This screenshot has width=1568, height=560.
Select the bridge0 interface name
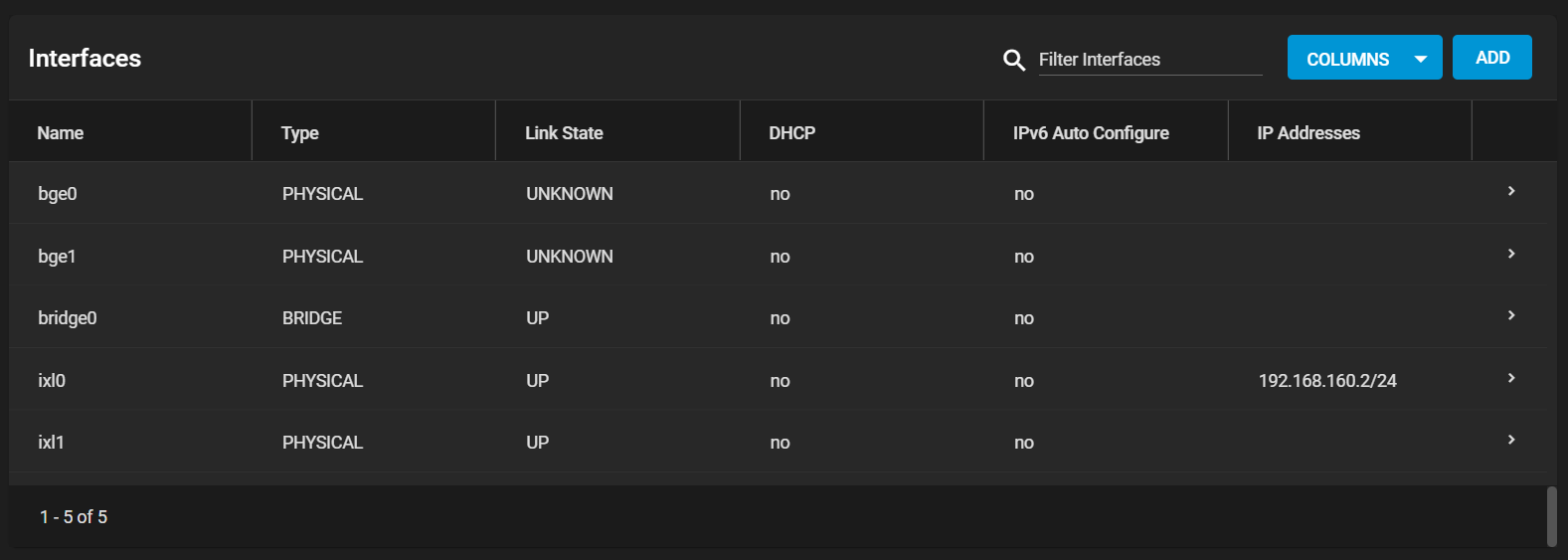pos(68,318)
